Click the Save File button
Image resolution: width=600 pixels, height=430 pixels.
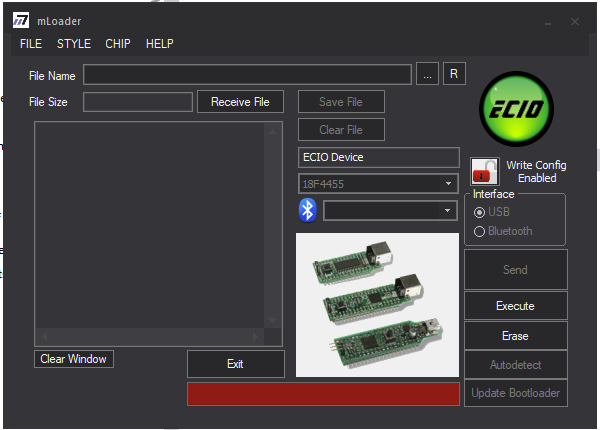341,102
